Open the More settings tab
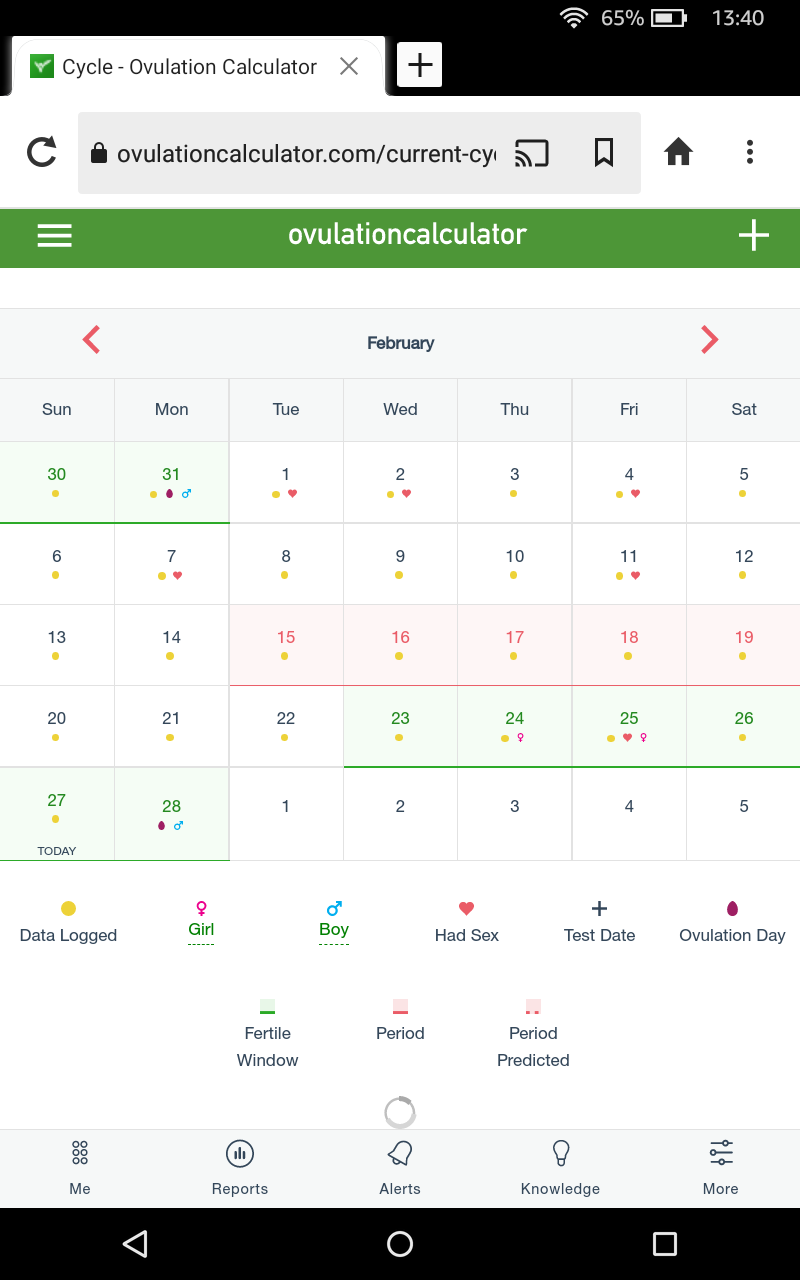 pos(721,1167)
